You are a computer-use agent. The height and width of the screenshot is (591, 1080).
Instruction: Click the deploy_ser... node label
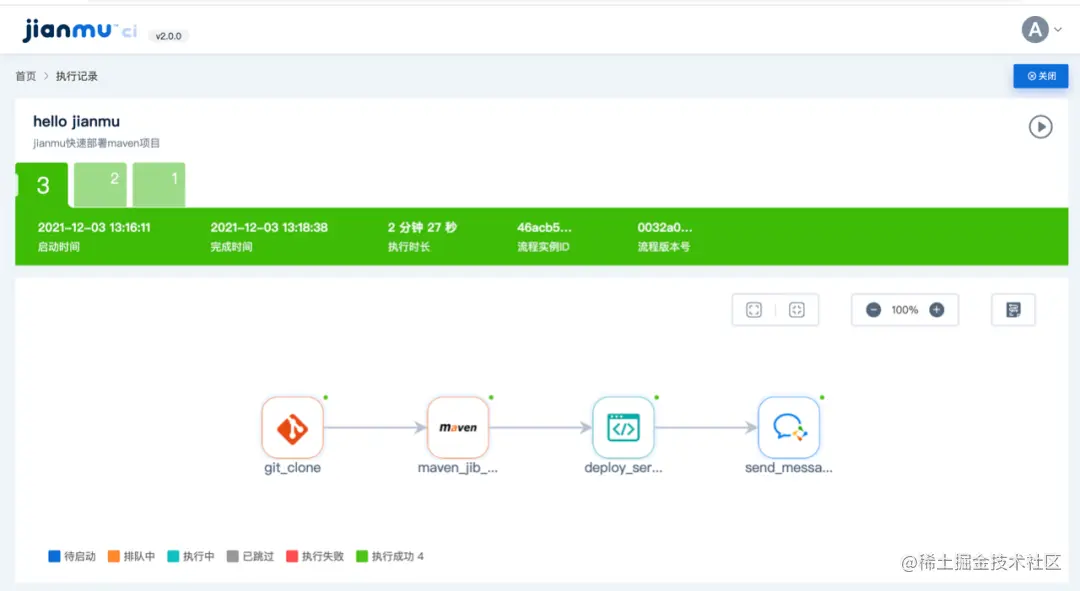click(623, 468)
